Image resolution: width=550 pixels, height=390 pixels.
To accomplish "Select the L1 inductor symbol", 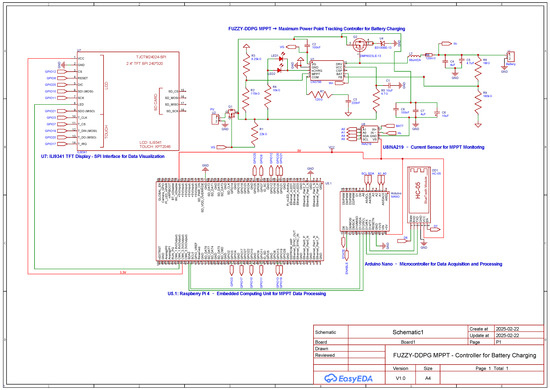I will (x=414, y=55).
